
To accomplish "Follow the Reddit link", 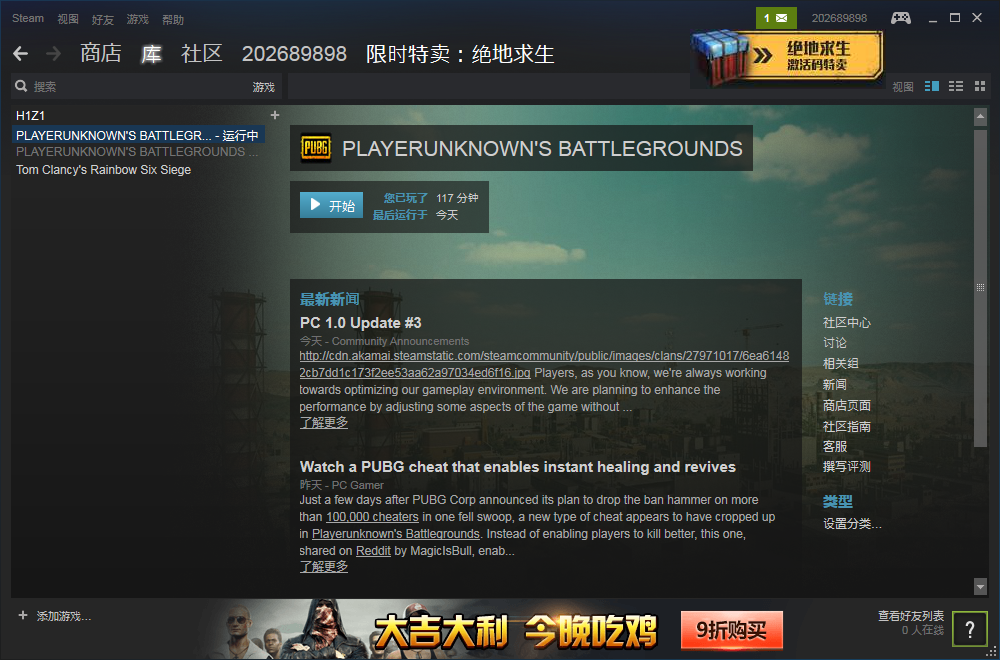I will [373, 550].
